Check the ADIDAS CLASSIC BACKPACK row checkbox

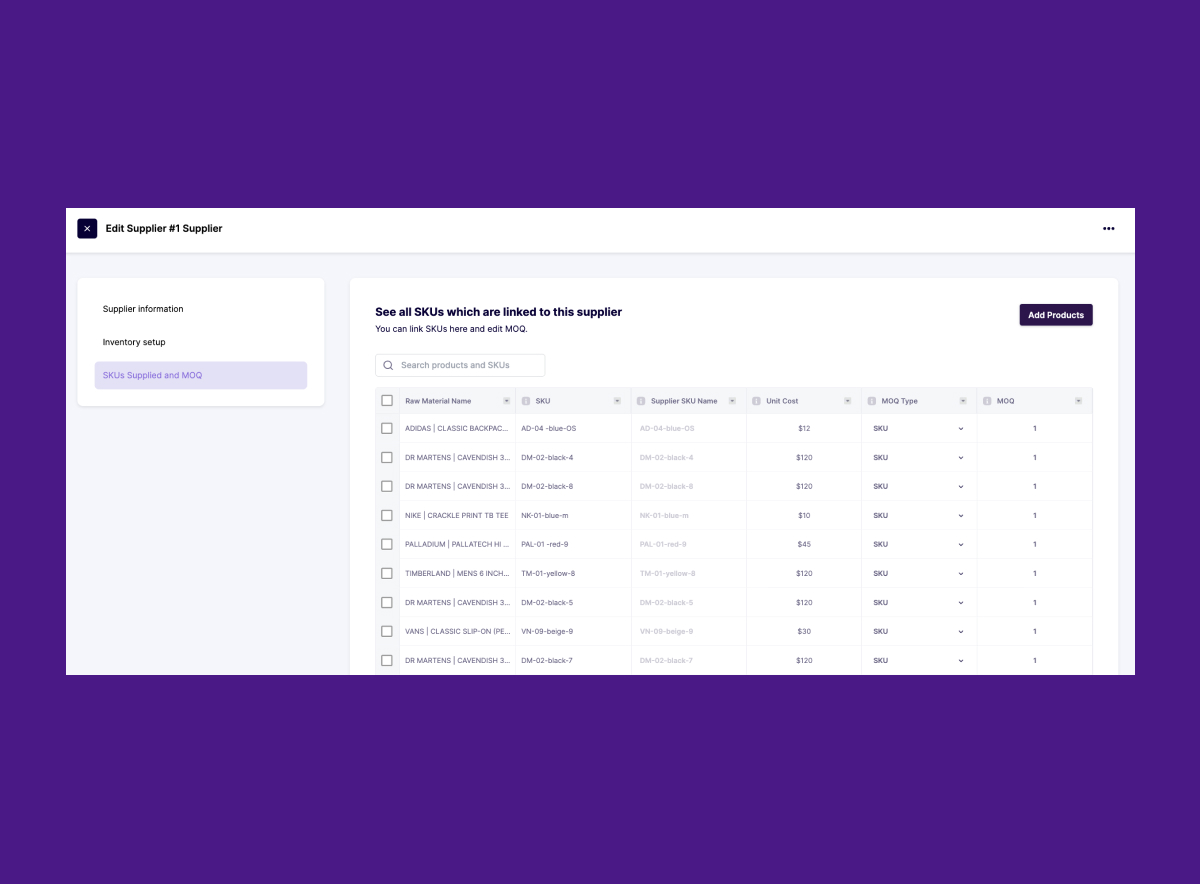pyautogui.click(x=387, y=428)
